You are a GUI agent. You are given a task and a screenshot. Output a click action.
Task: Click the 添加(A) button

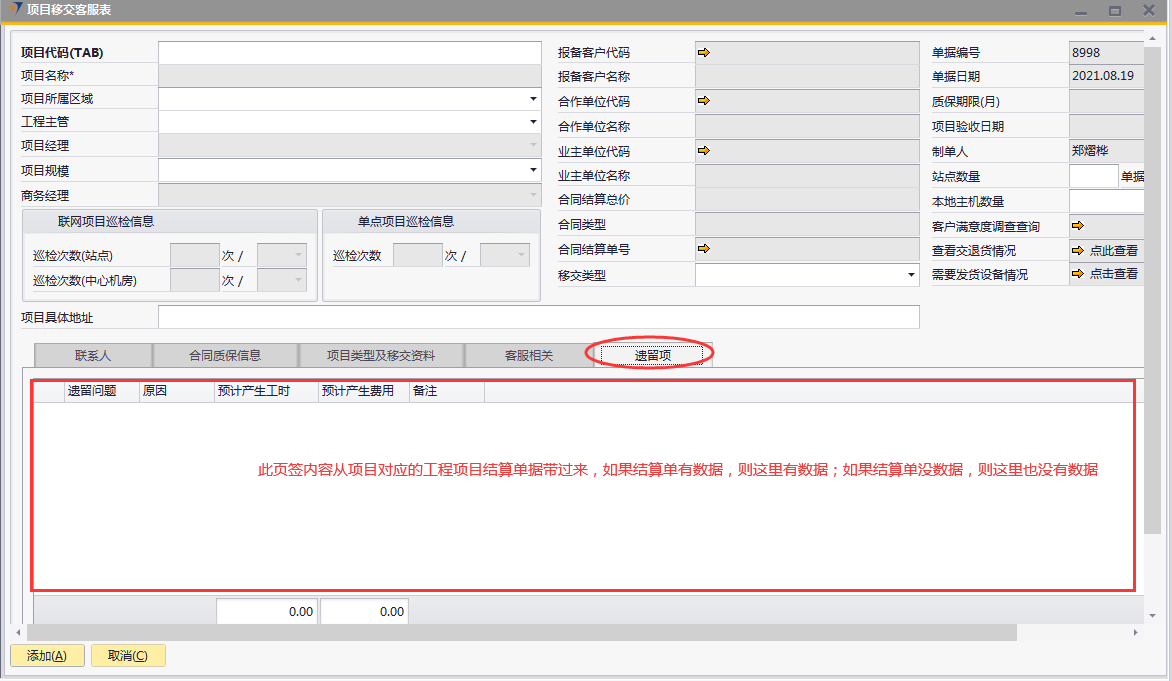pyautogui.click(x=47, y=656)
